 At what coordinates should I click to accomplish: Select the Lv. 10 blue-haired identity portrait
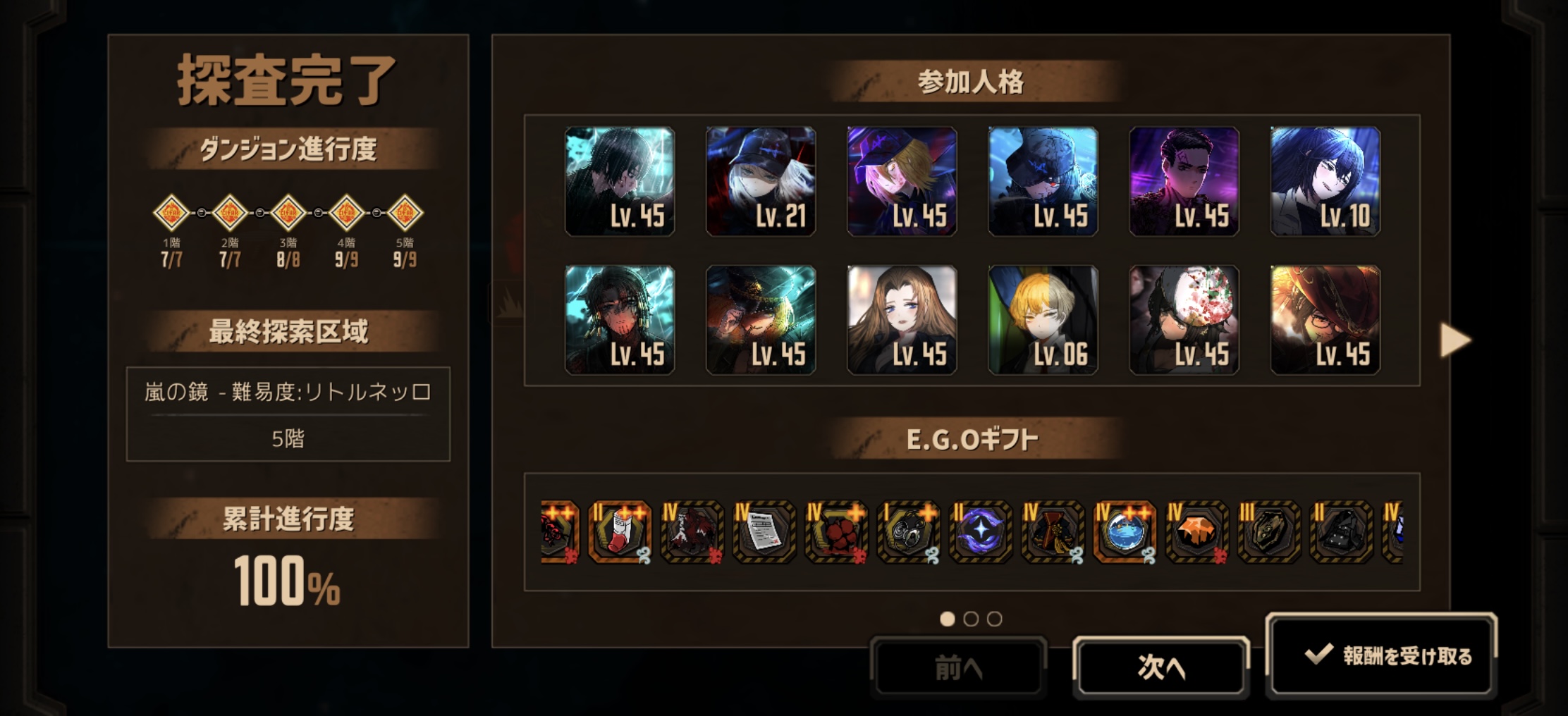(1325, 181)
